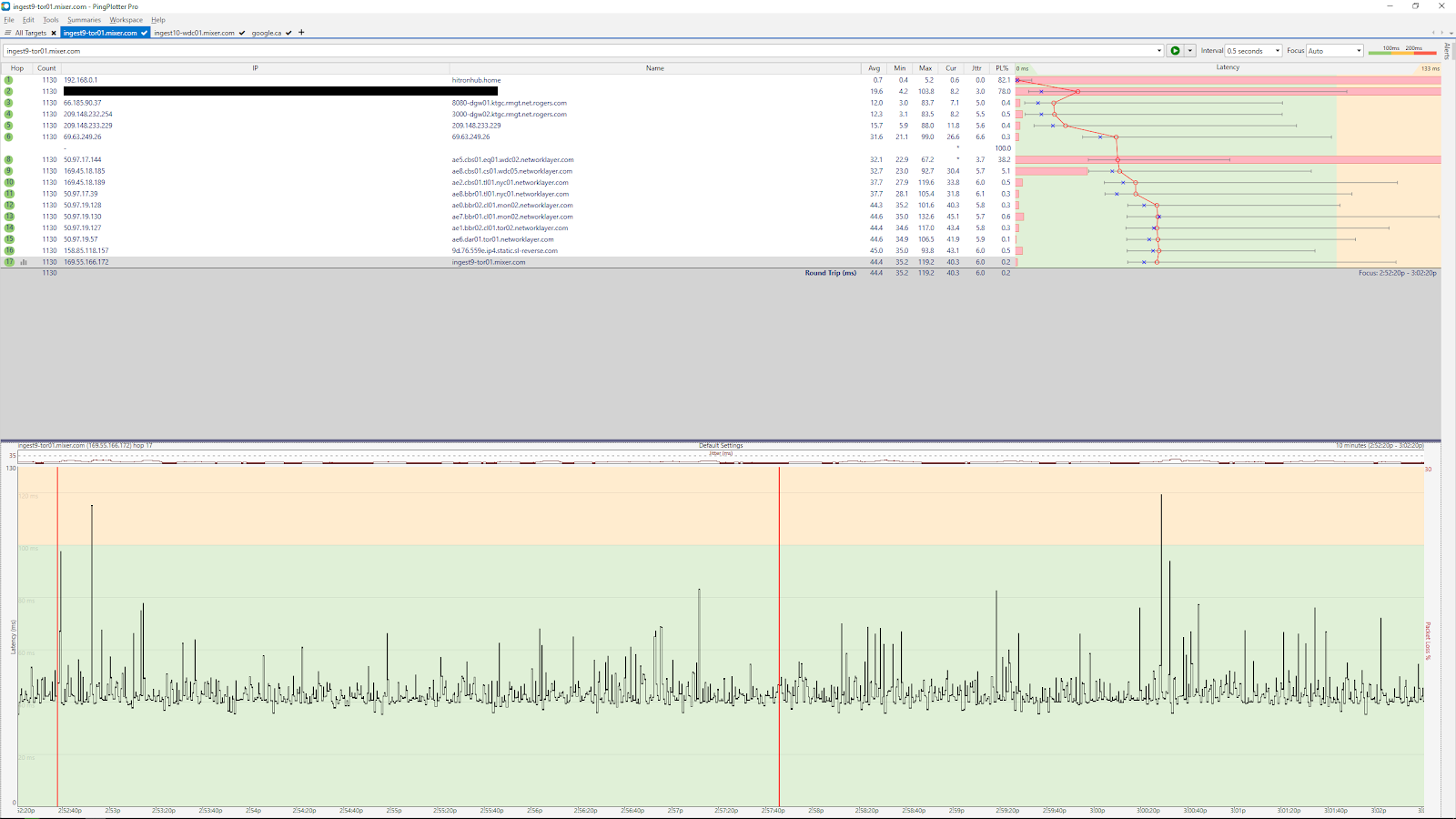Image resolution: width=1456 pixels, height=819 pixels.
Task: Click the Jttr column header
Action: (976, 68)
